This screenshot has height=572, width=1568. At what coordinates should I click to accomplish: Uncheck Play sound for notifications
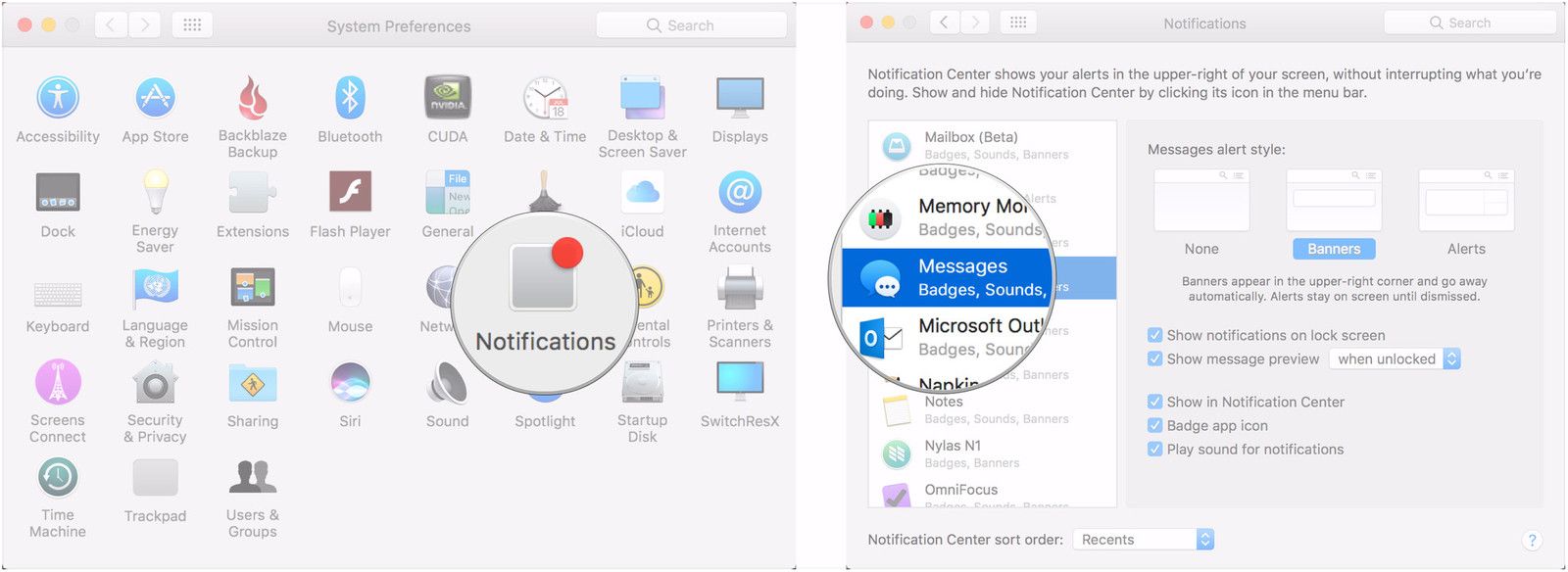click(1154, 449)
